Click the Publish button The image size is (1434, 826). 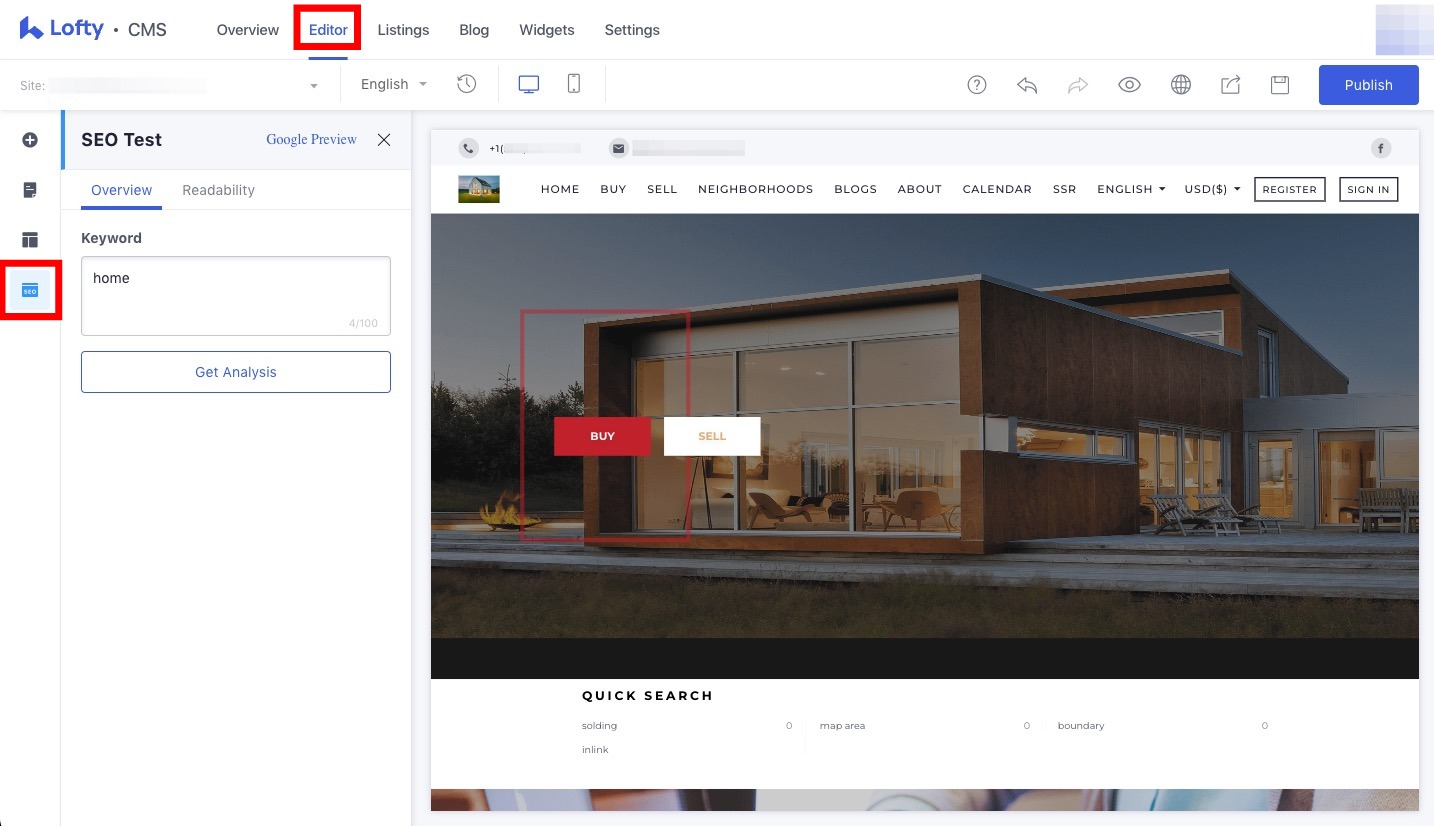point(1369,85)
